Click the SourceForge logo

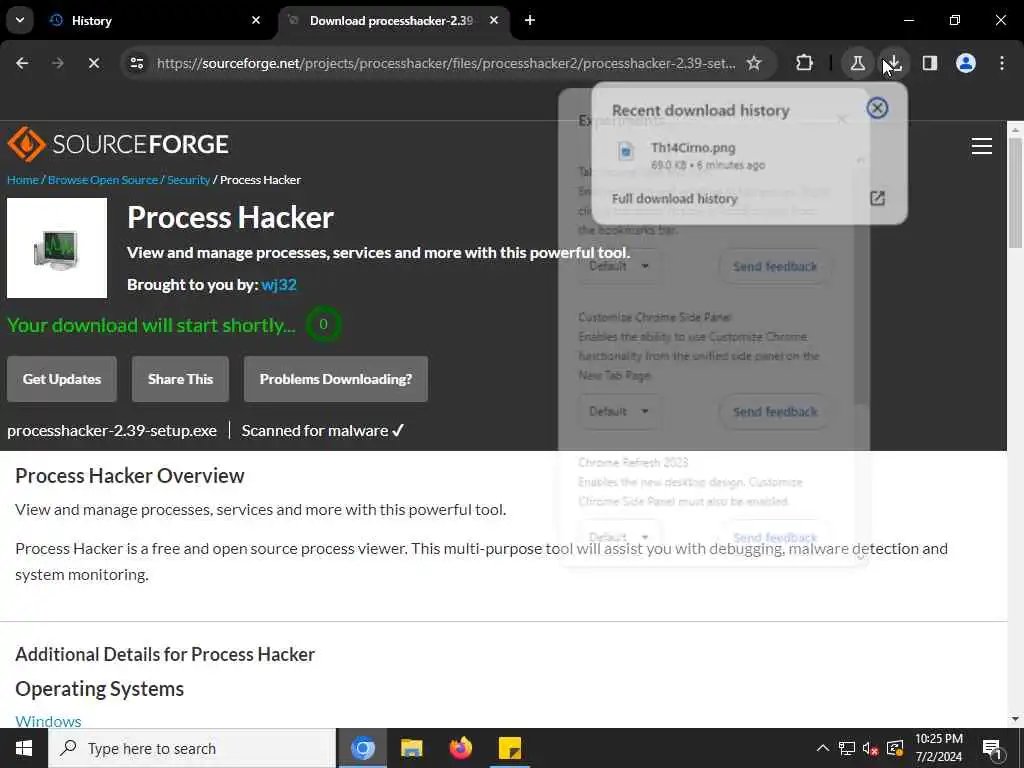(118, 144)
